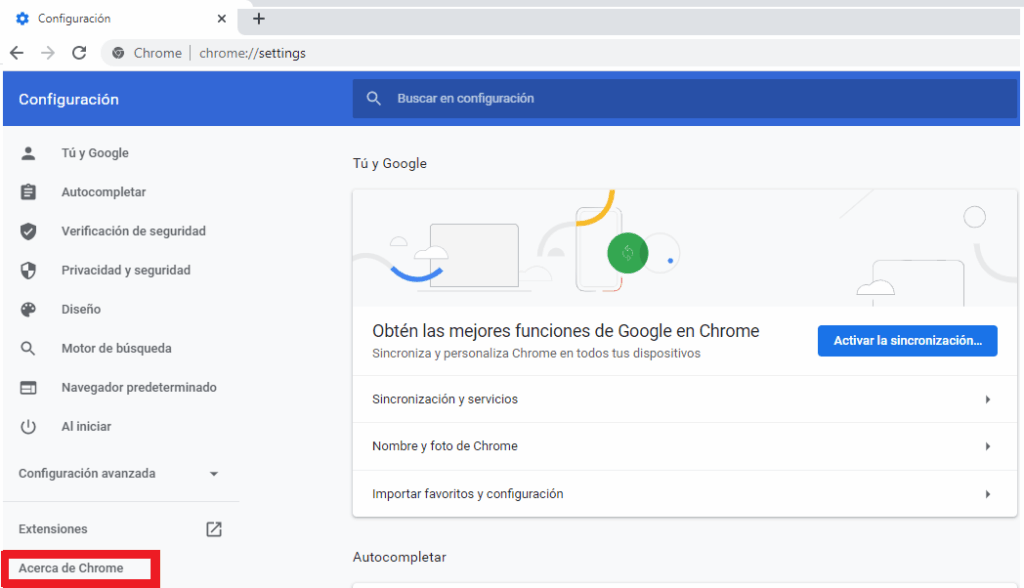Click the Navegador predeterminado browser icon
The width and height of the screenshot is (1024, 588).
pyautogui.click(x=28, y=387)
